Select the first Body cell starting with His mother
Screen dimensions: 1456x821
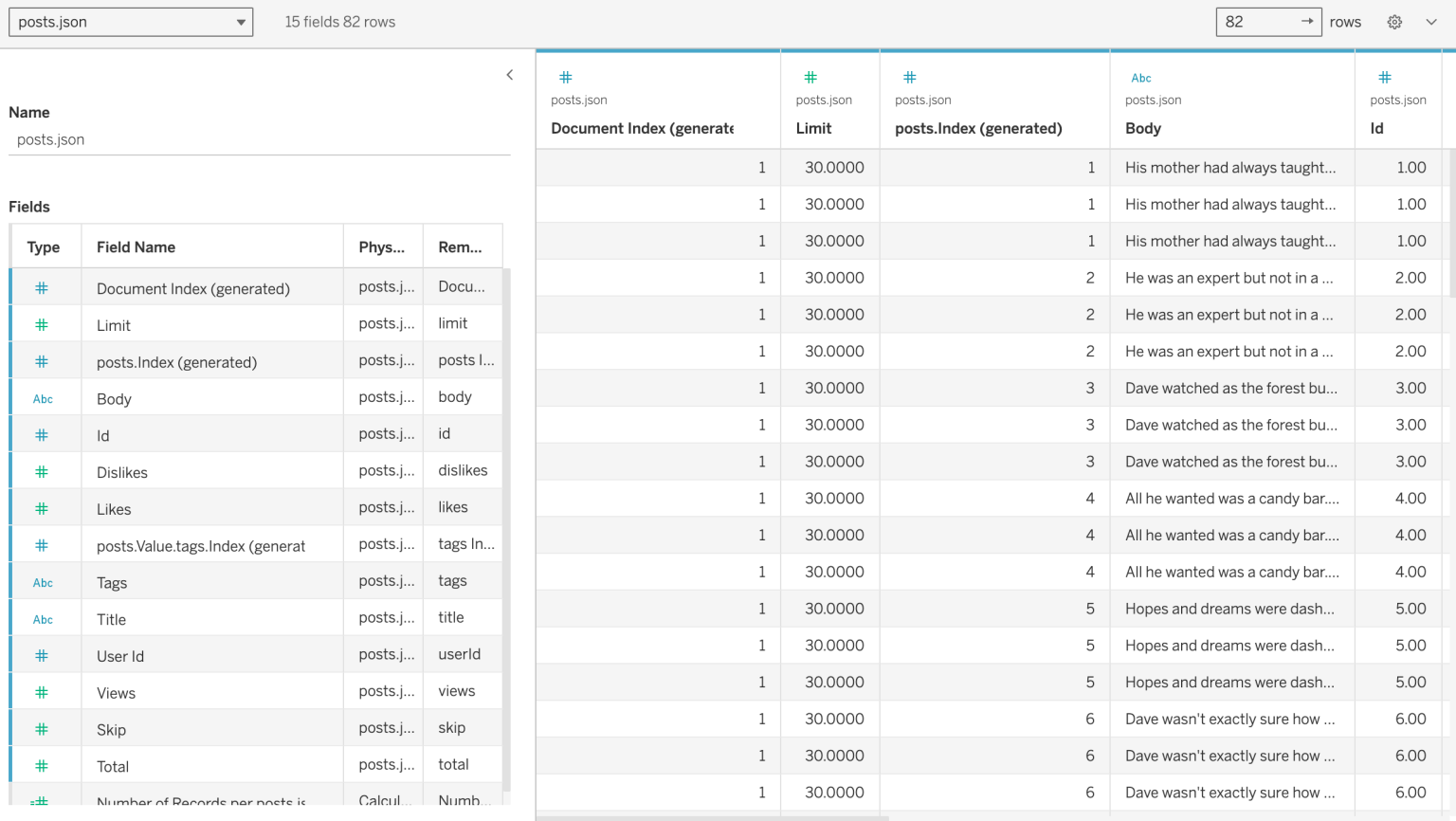[x=1231, y=167]
